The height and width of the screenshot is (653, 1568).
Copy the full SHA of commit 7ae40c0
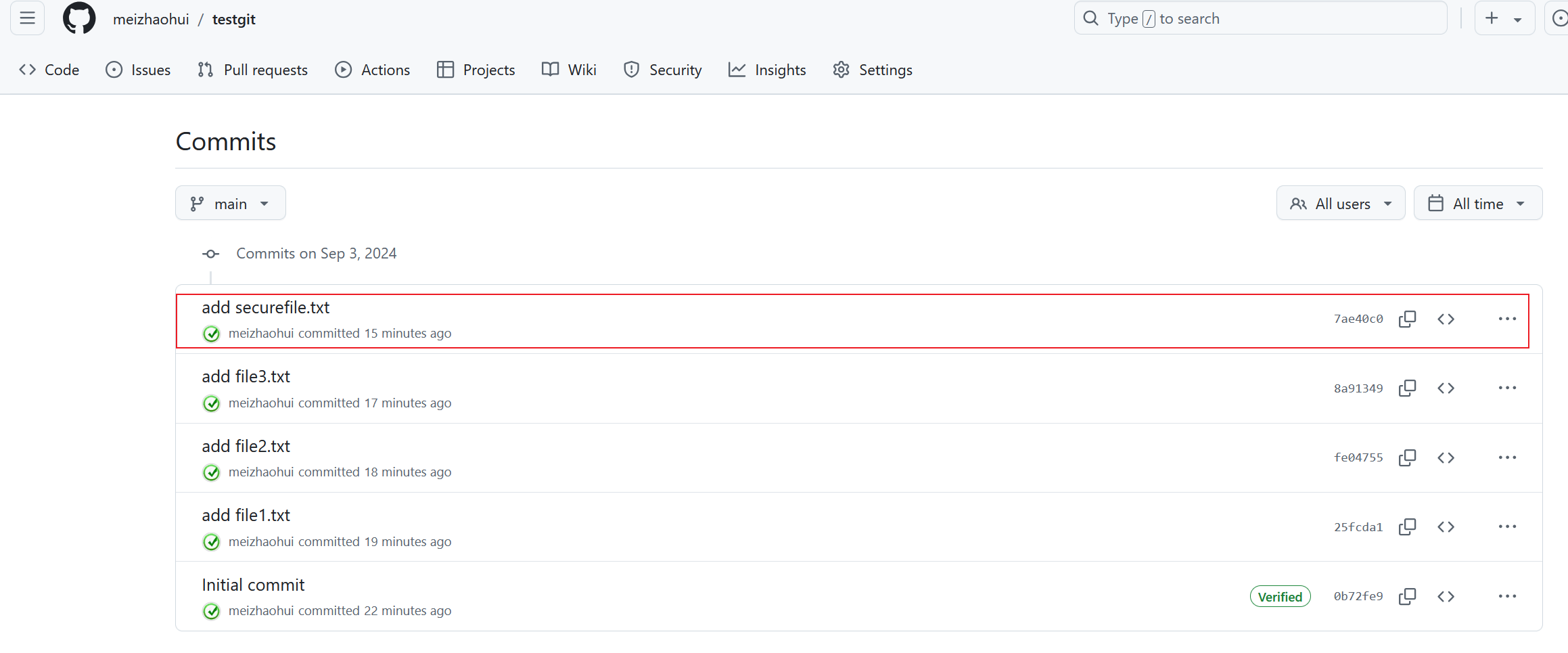[x=1408, y=319]
